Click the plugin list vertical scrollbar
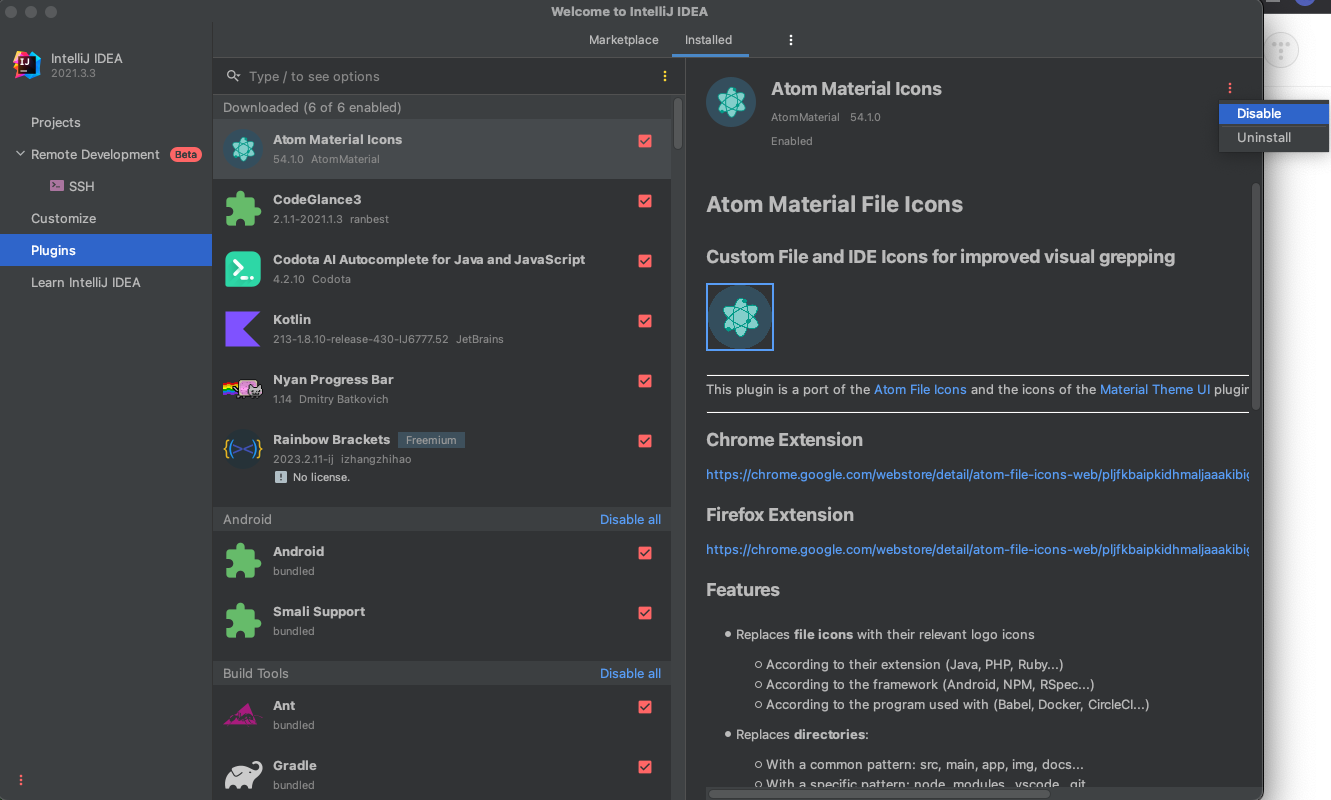Screen dimensions: 1331x800 (x=679, y=122)
